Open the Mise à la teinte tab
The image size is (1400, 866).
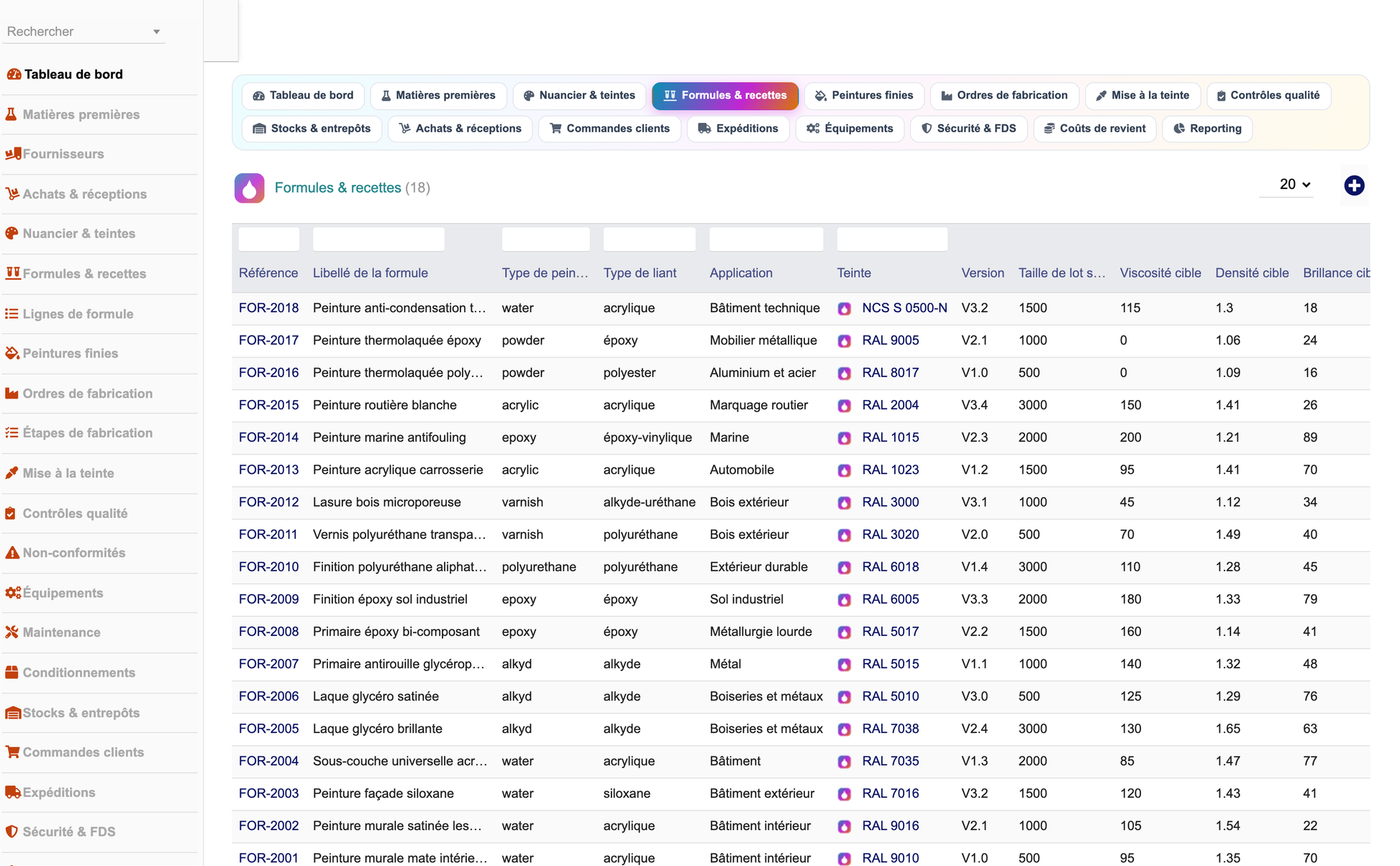1142,96
